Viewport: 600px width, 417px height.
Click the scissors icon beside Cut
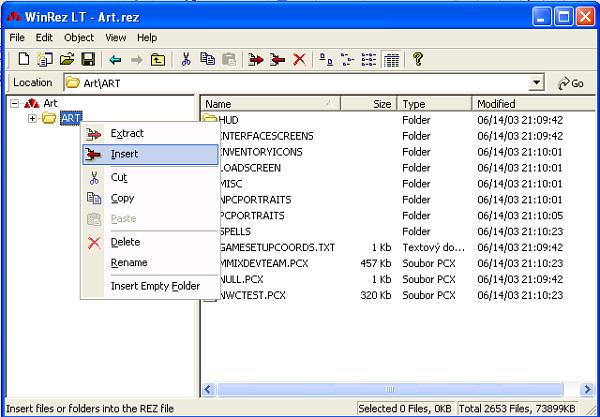(x=94, y=178)
